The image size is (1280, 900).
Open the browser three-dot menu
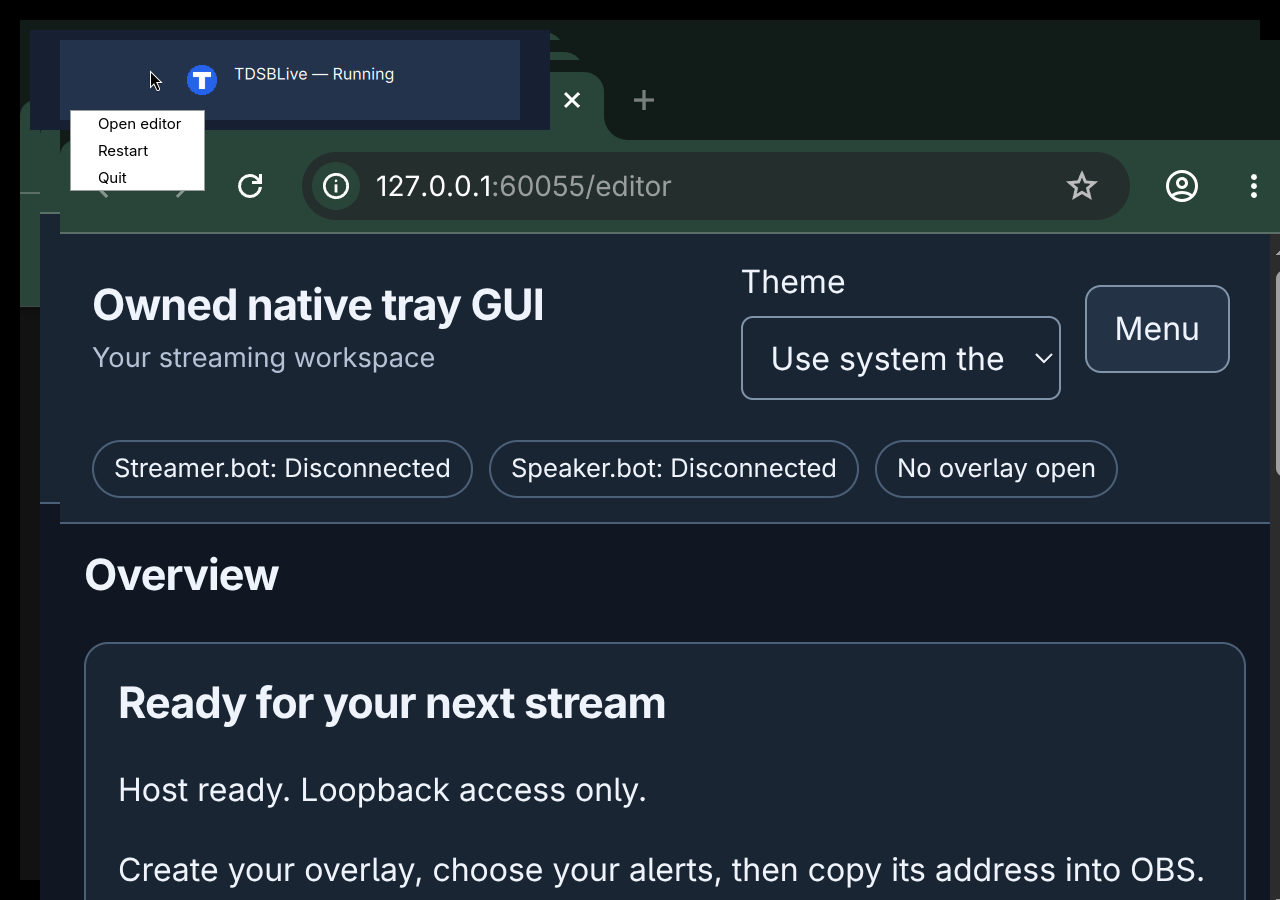(1254, 186)
